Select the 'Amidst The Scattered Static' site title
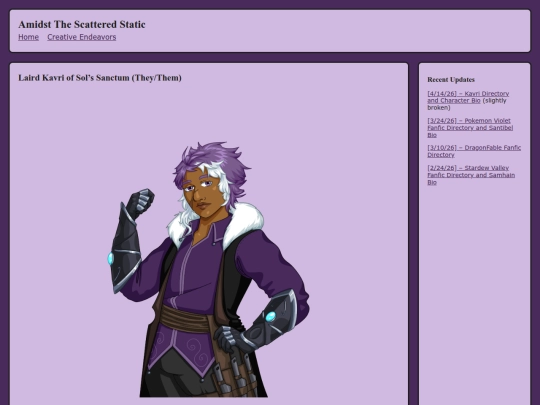The width and height of the screenshot is (540, 405). (x=82, y=24)
